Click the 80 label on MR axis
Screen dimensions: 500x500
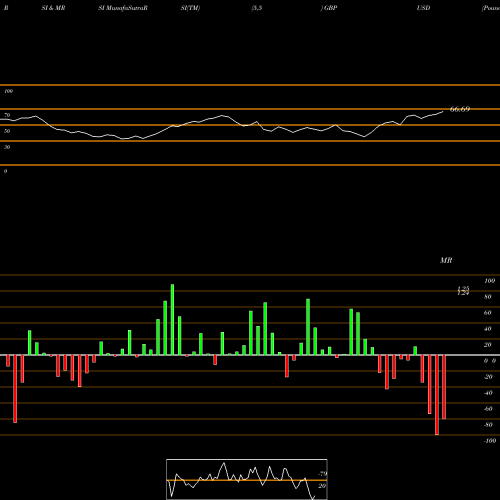coord(488,297)
